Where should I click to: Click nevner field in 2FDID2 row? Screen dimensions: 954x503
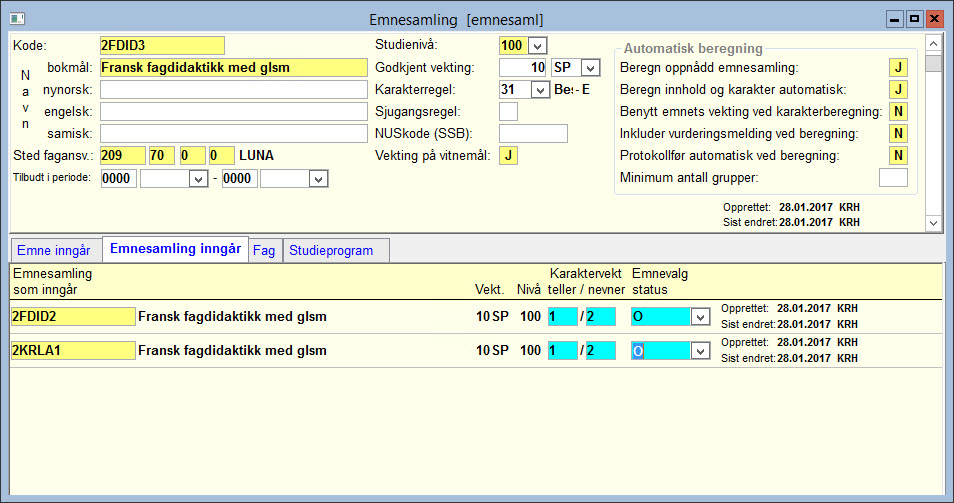(601, 317)
